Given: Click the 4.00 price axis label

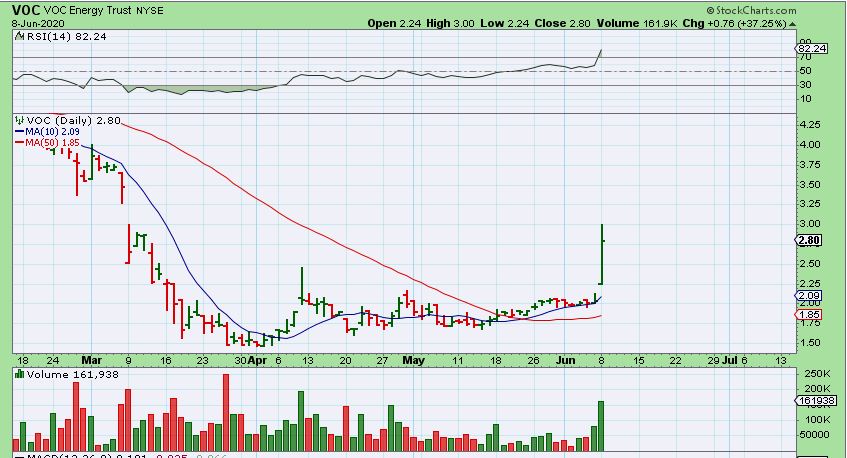Looking at the screenshot, I should pos(810,145).
